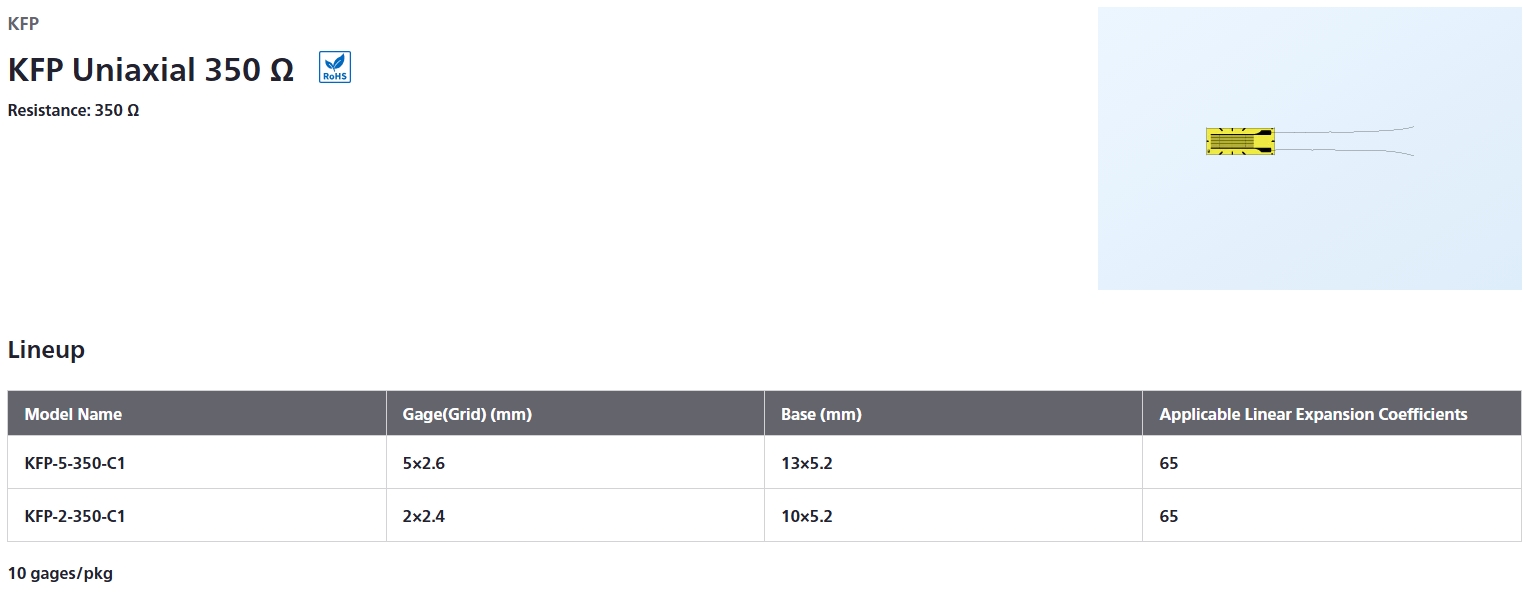Click the coefficient 65 in KFP-5 row
The height and width of the screenshot is (604, 1525).
1169,463
